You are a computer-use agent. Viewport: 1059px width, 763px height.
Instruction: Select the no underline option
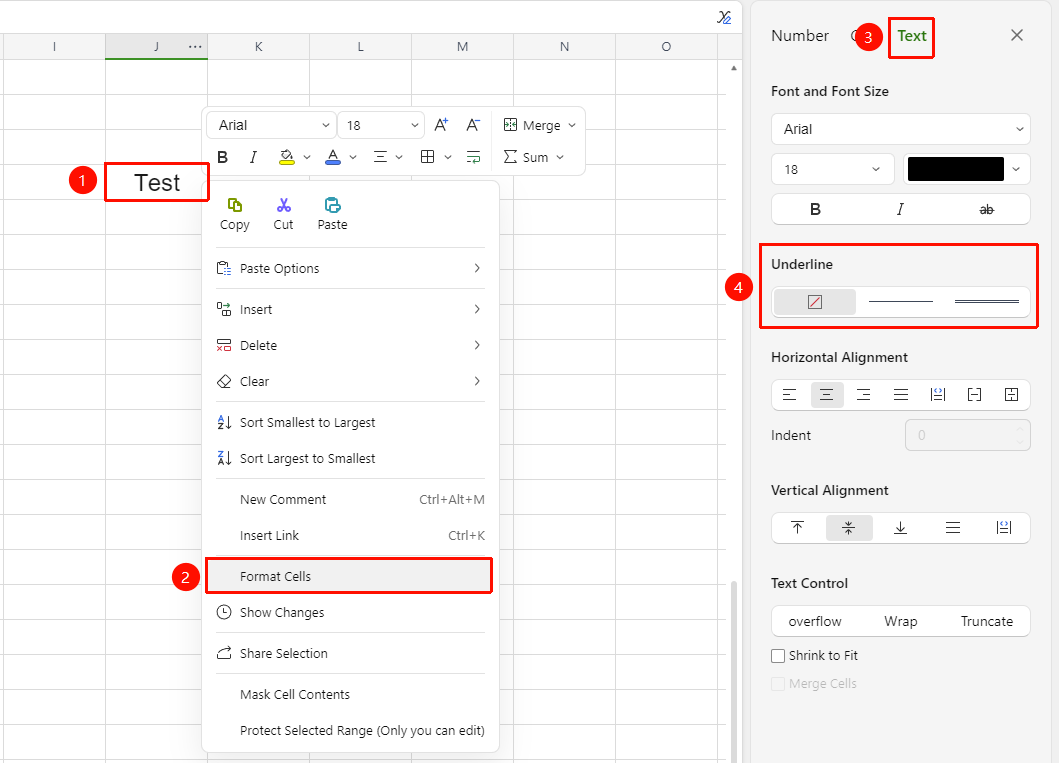(x=815, y=302)
